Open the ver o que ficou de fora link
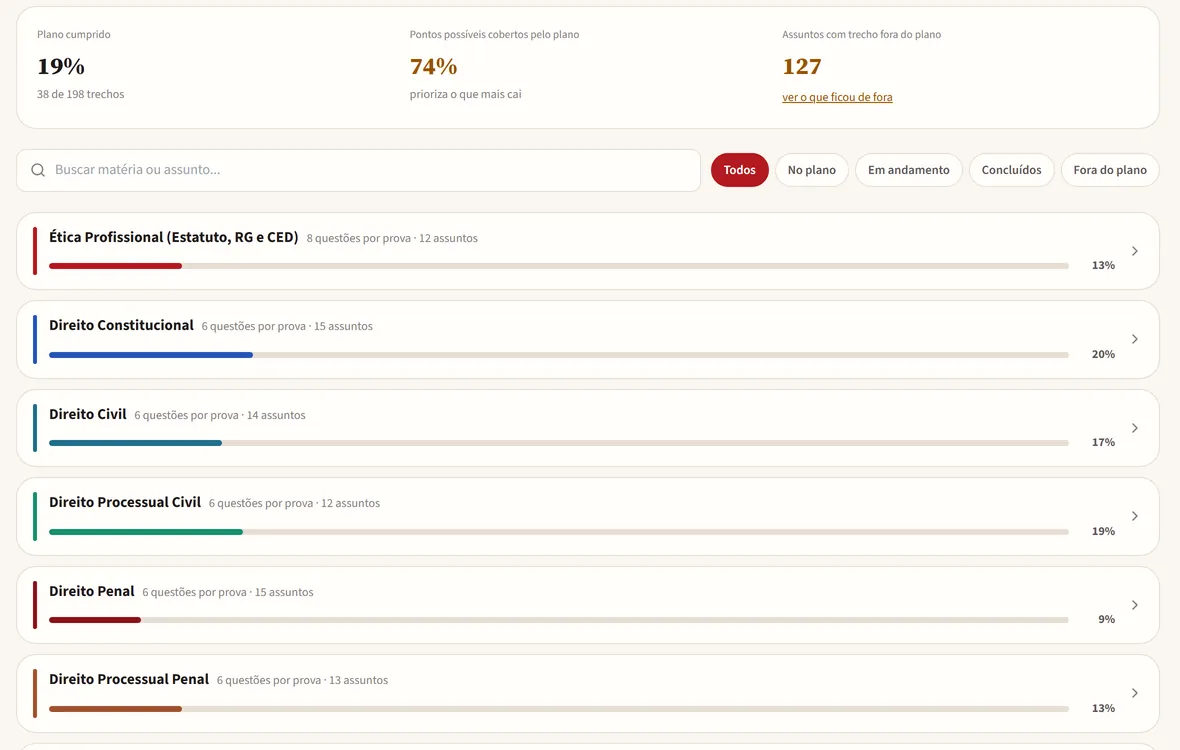Viewport: 1180px width, 750px height. [x=837, y=97]
